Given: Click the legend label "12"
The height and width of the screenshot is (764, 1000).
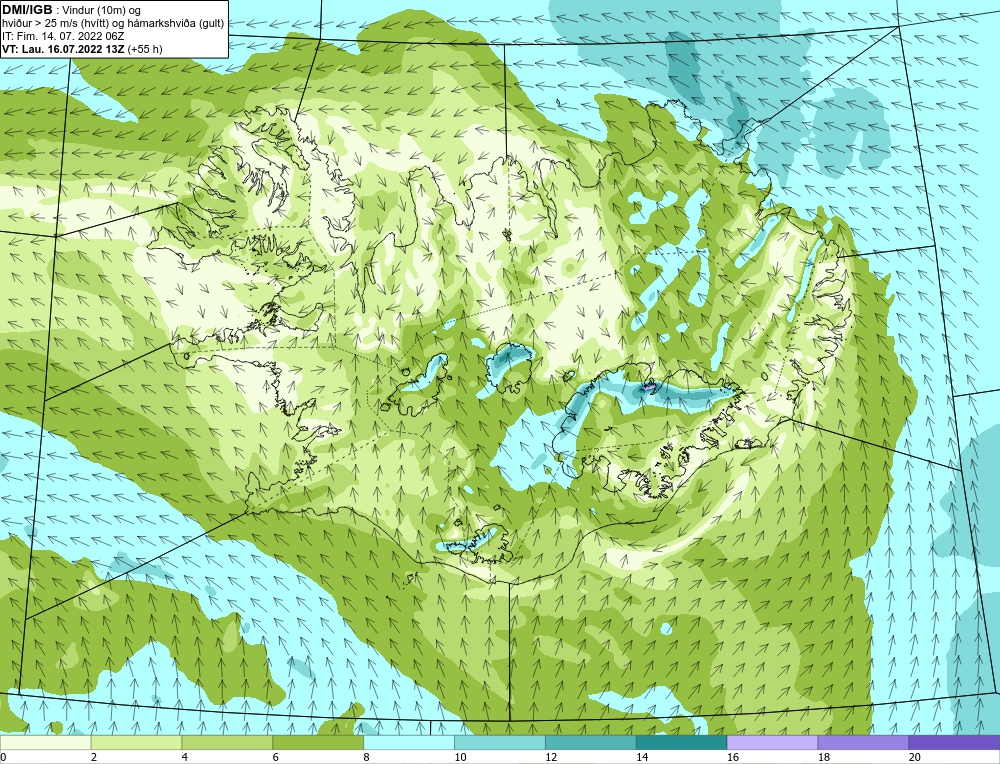Looking at the screenshot, I should coord(551,757).
